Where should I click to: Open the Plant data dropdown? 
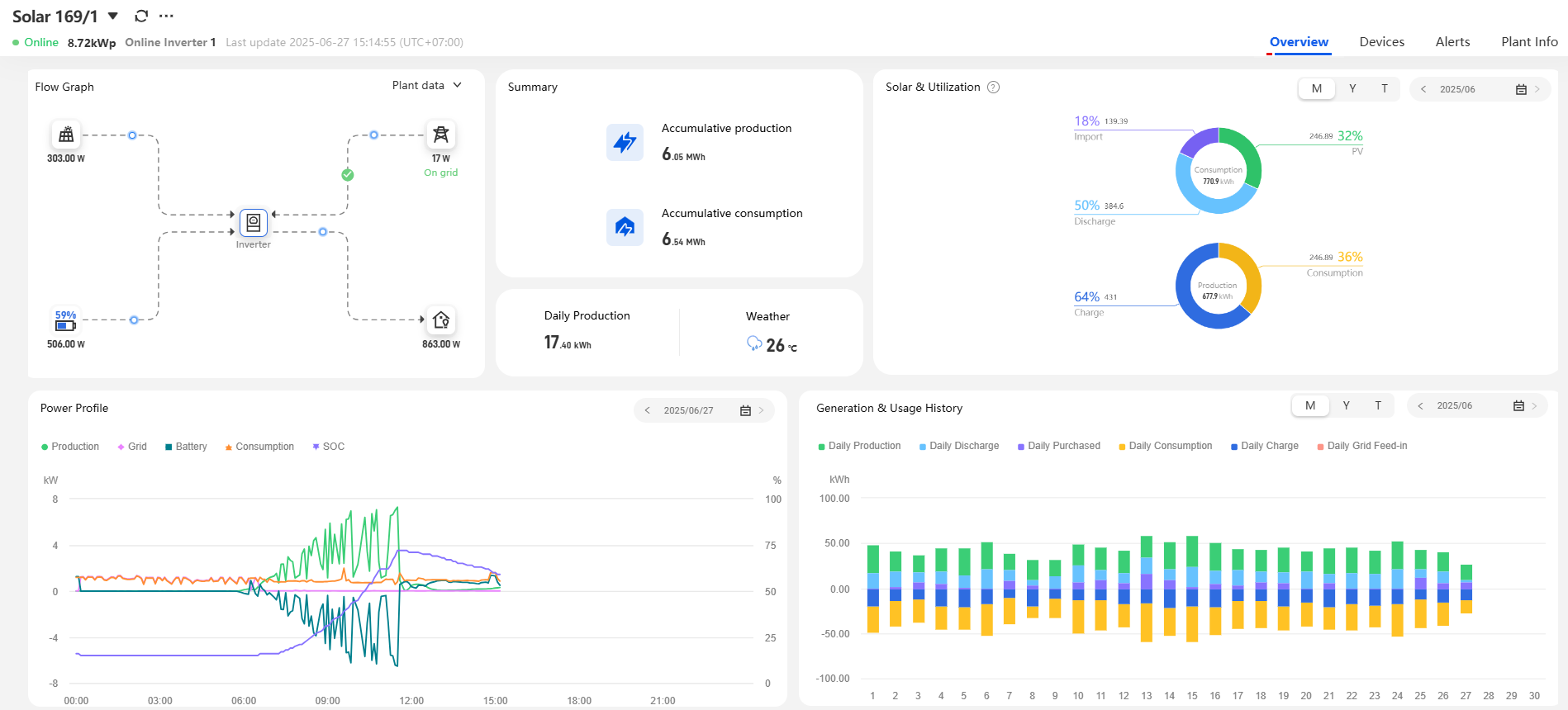(426, 86)
